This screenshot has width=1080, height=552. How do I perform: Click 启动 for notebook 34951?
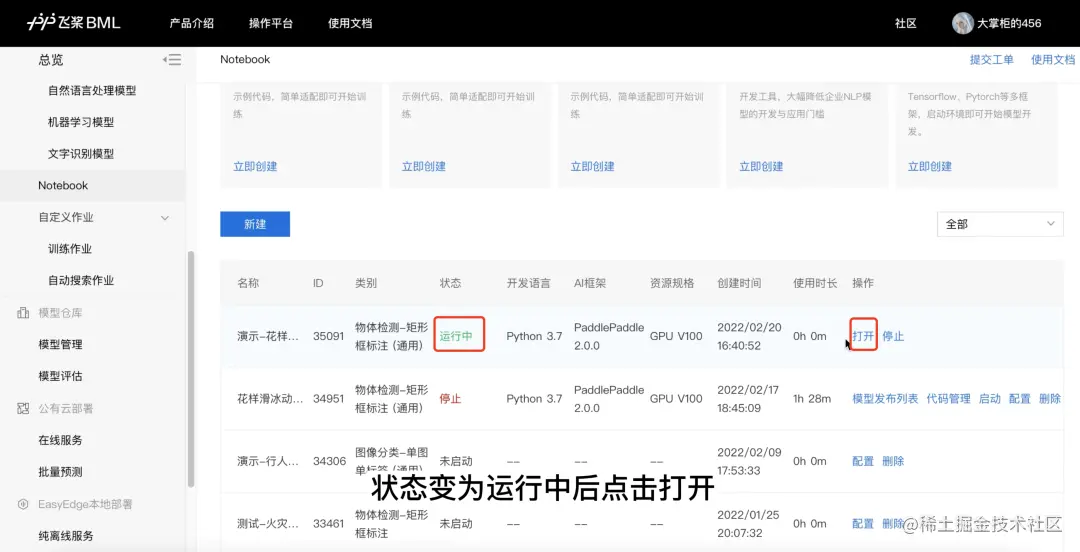pos(990,398)
